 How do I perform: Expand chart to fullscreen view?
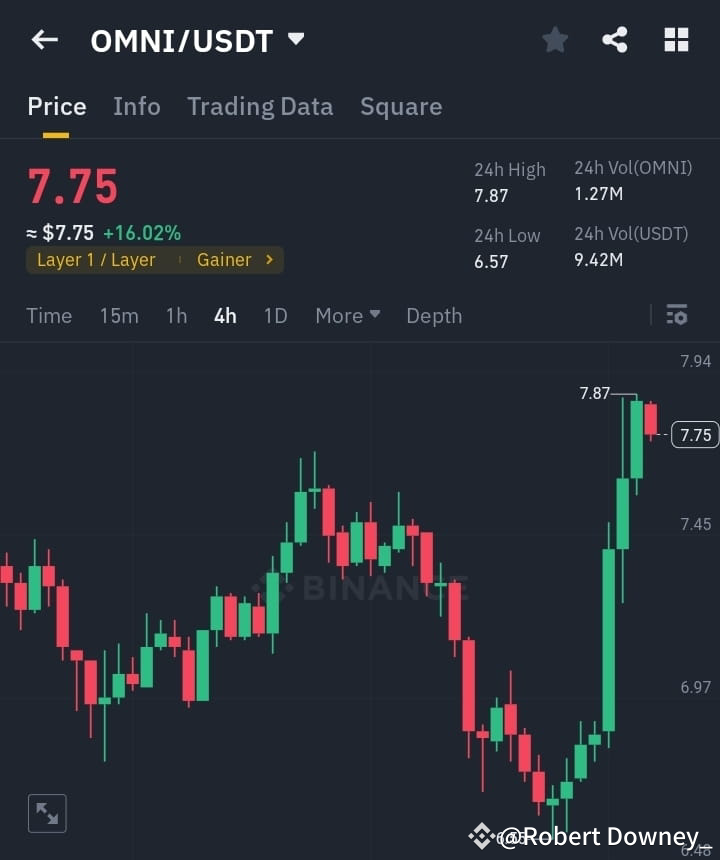pyautogui.click(x=47, y=813)
